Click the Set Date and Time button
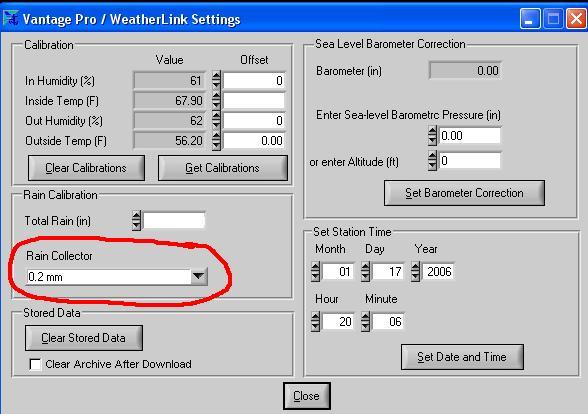Screen dimensions: 588x414 pyautogui.click(x=462, y=357)
